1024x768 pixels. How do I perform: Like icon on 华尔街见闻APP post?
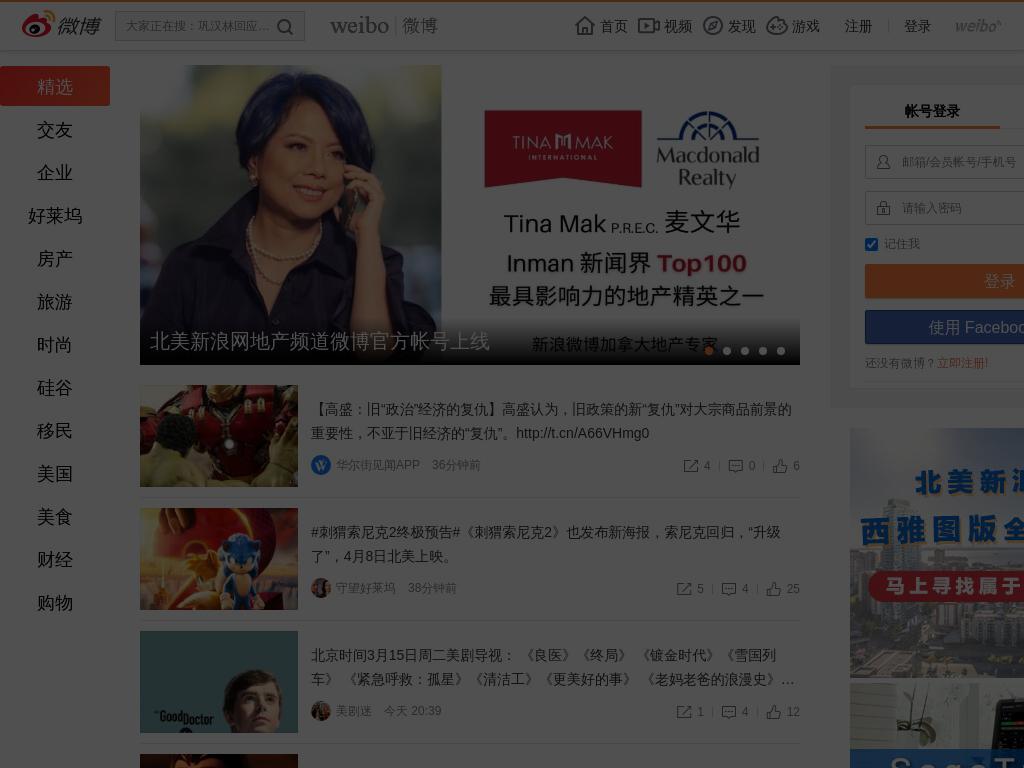pyautogui.click(x=780, y=466)
